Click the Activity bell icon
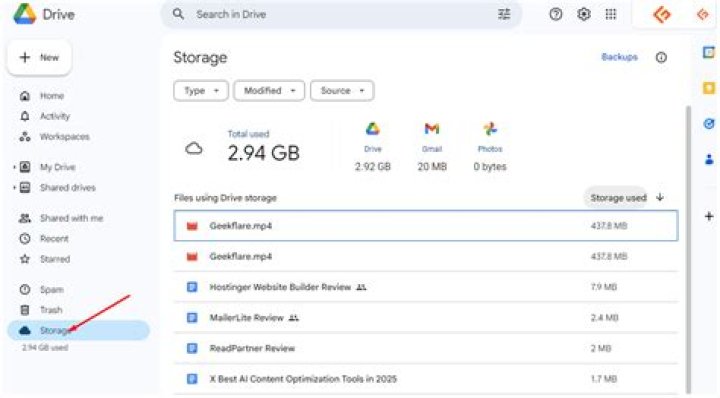This screenshot has height=398, width=720. 25,116
